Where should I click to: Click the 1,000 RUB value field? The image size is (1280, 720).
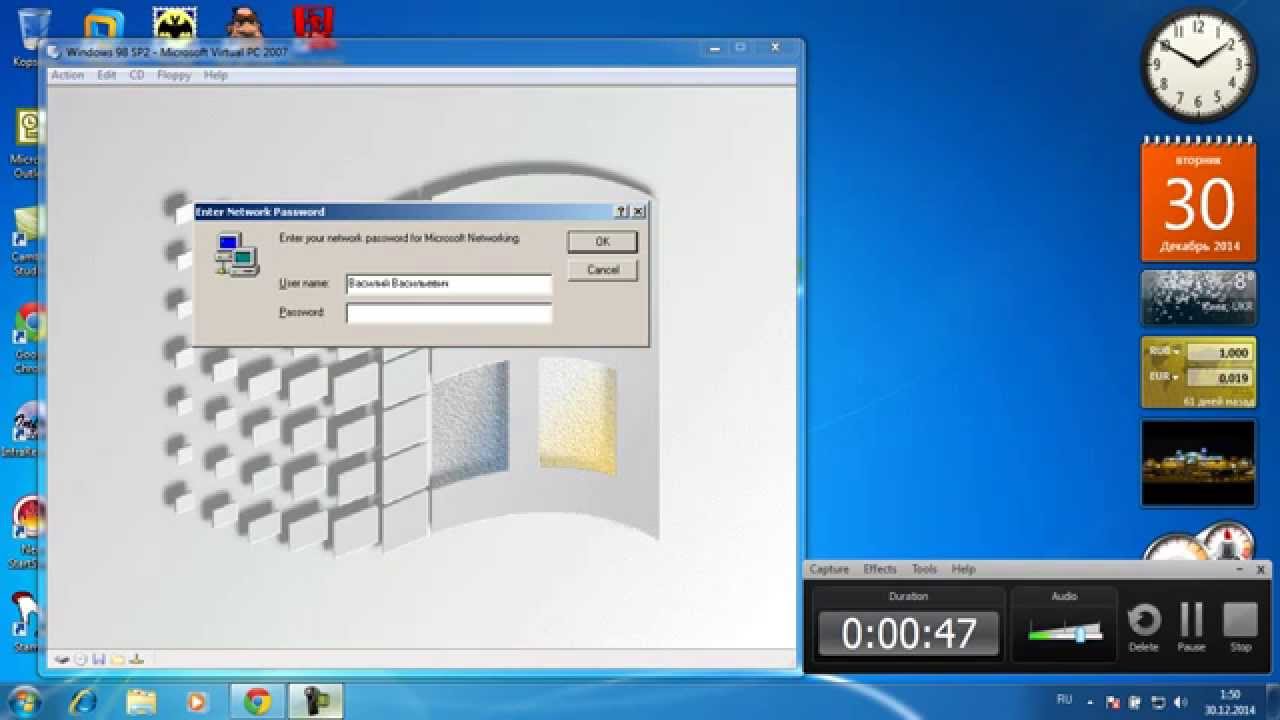(x=1218, y=353)
